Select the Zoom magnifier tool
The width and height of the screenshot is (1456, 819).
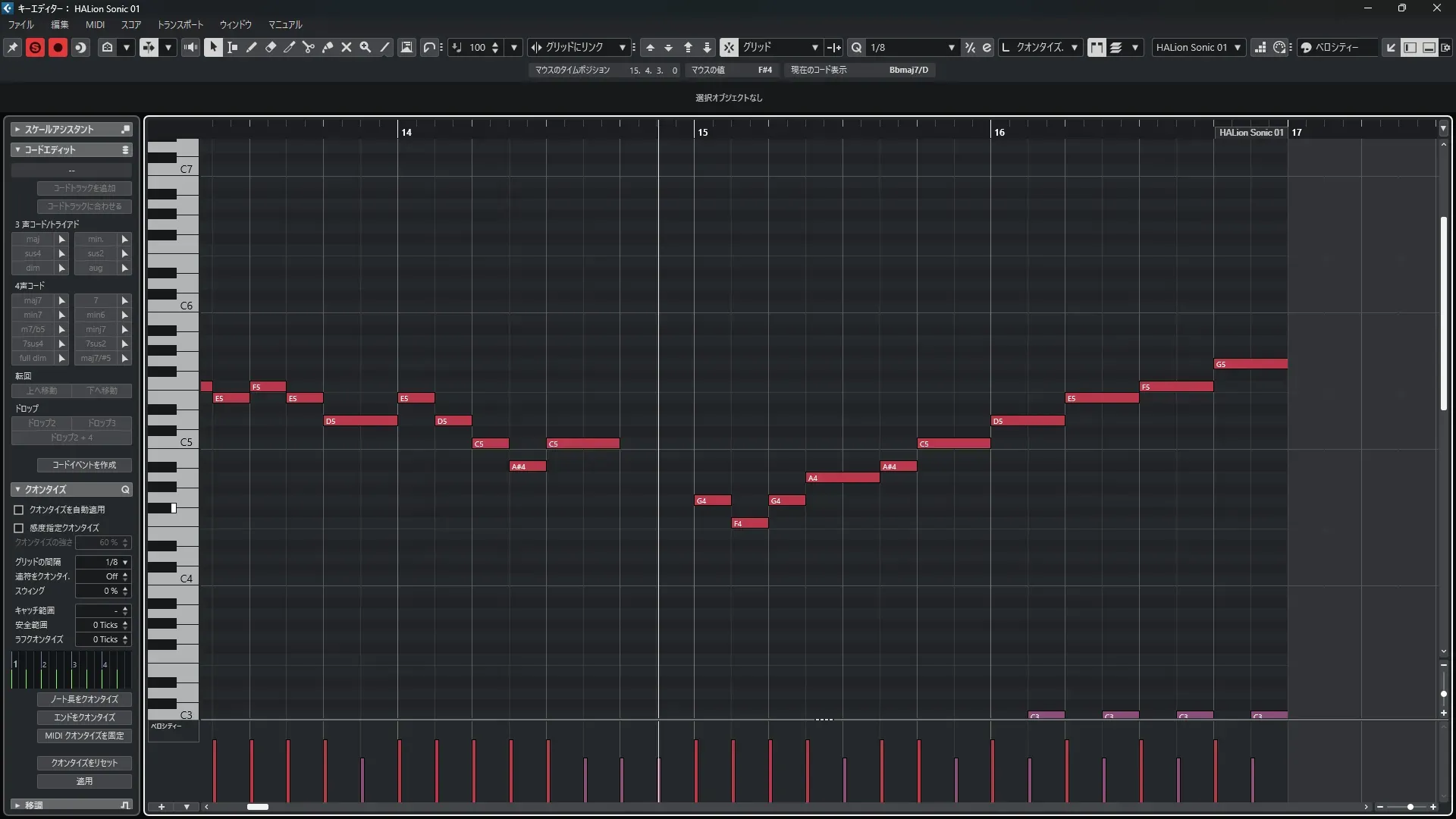[366, 47]
